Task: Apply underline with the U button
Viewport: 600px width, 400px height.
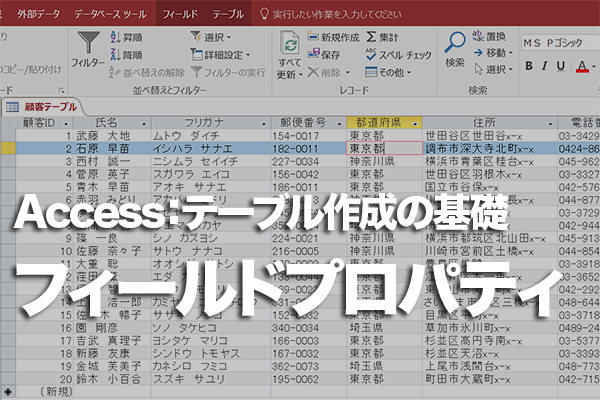Action: click(561, 66)
